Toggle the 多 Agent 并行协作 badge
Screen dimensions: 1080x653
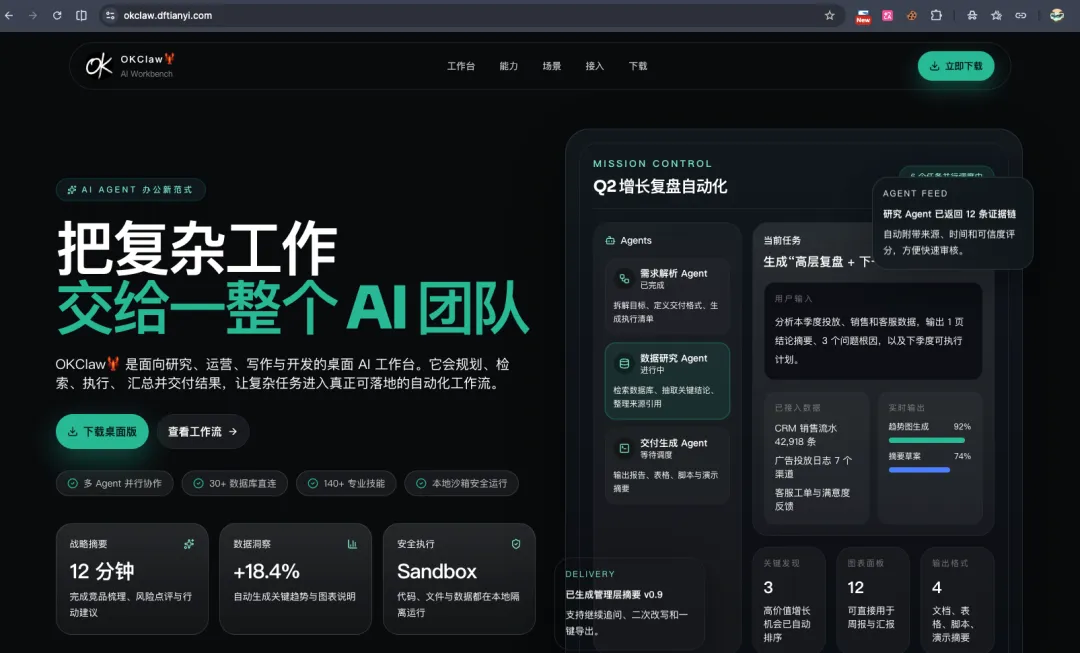tap(114, 483)
